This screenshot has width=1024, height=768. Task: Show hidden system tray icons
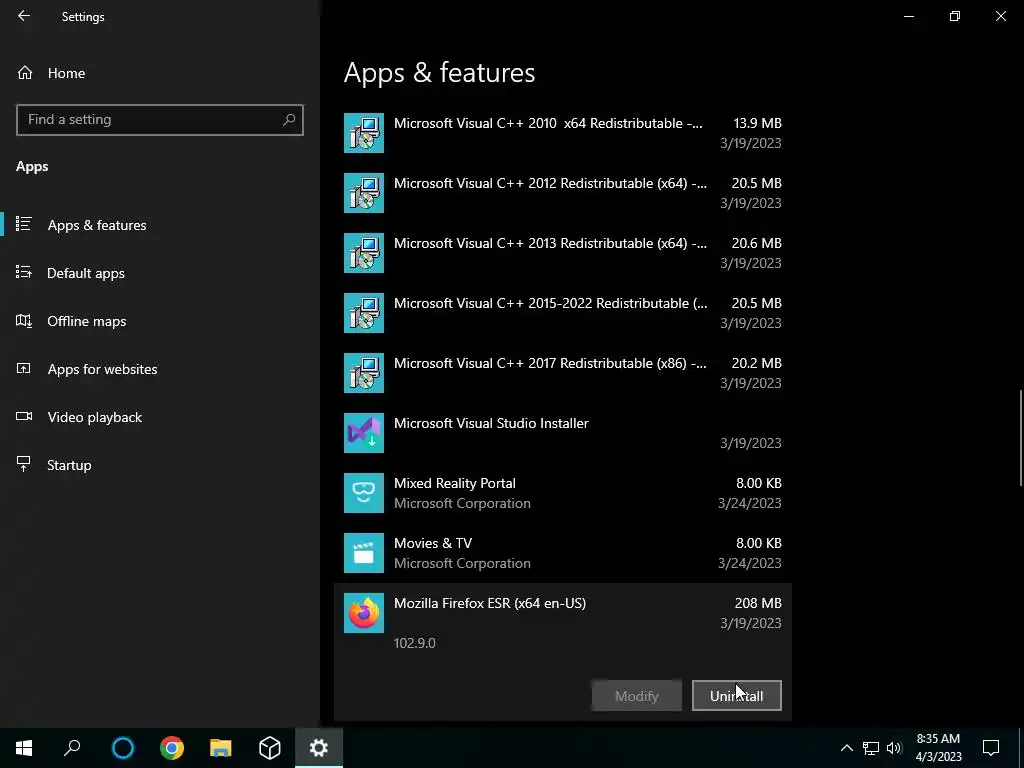pyautogui.click(x=846, y=748)
